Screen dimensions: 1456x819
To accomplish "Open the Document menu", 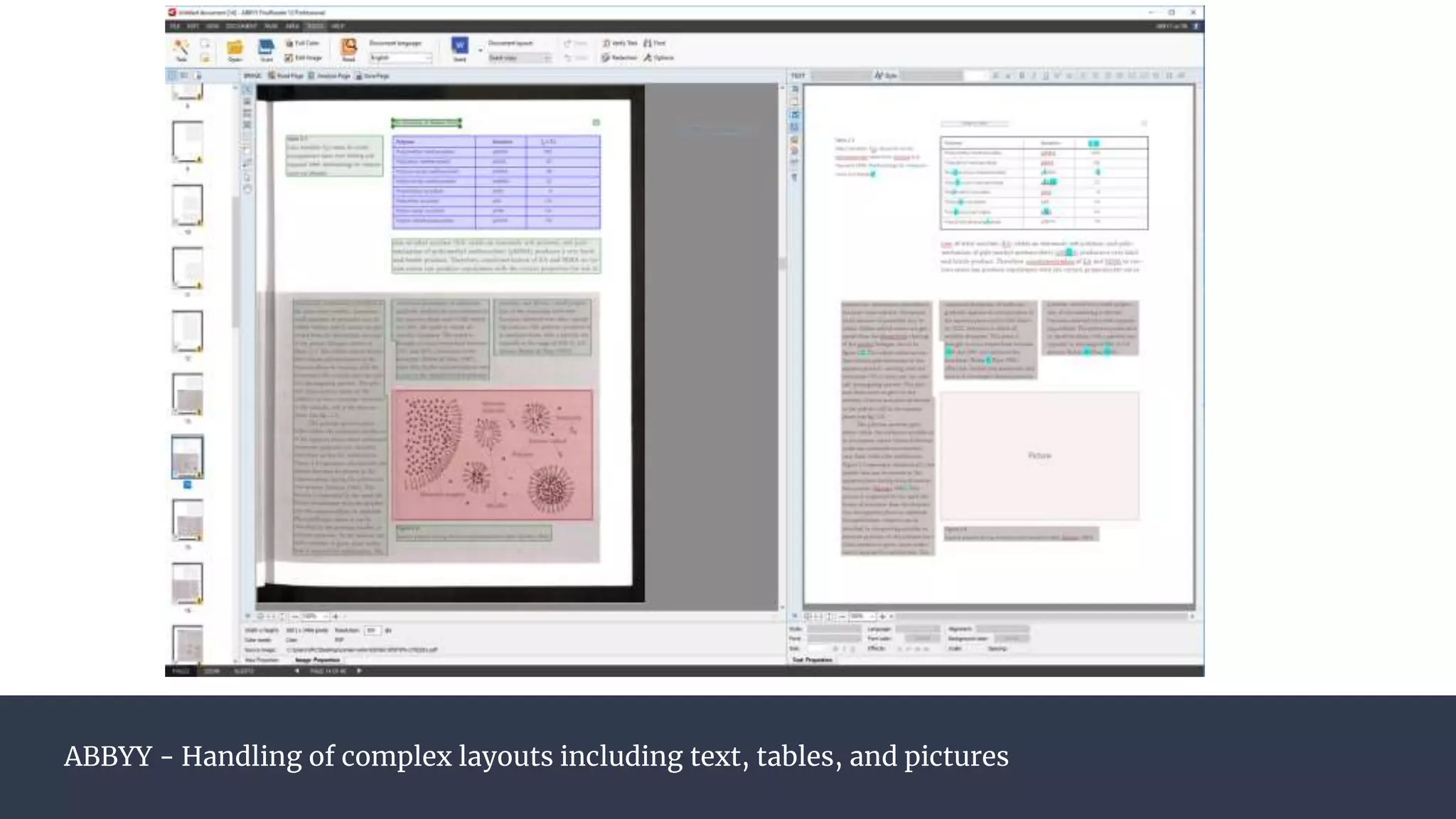I will pyautogui.click(x=242, y=26).
